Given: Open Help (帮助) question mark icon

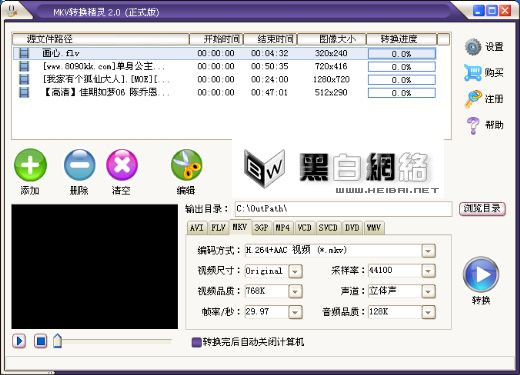Looking at the screenshot, I should pyautogui.click(x=473, y=125).
